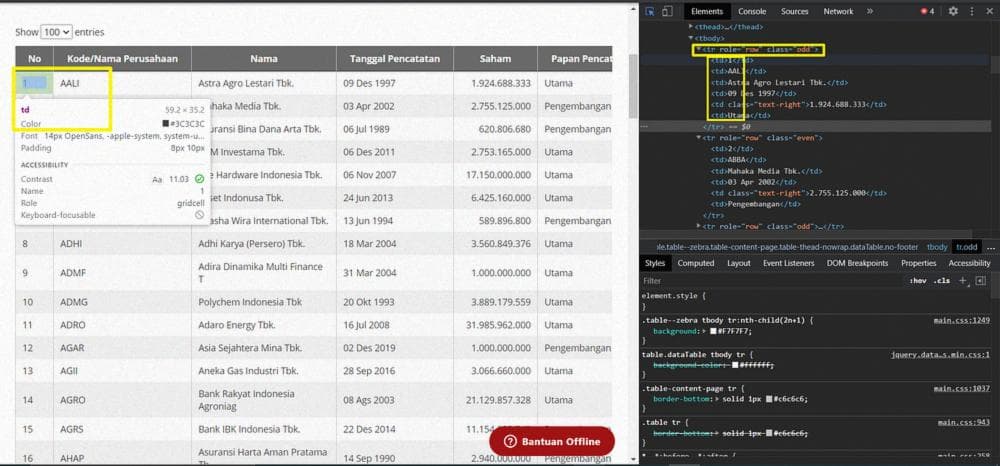Open the DOM Breakpoints sub-tab
The width and height of the screenshot is (1000, 466).
[857, 263]
